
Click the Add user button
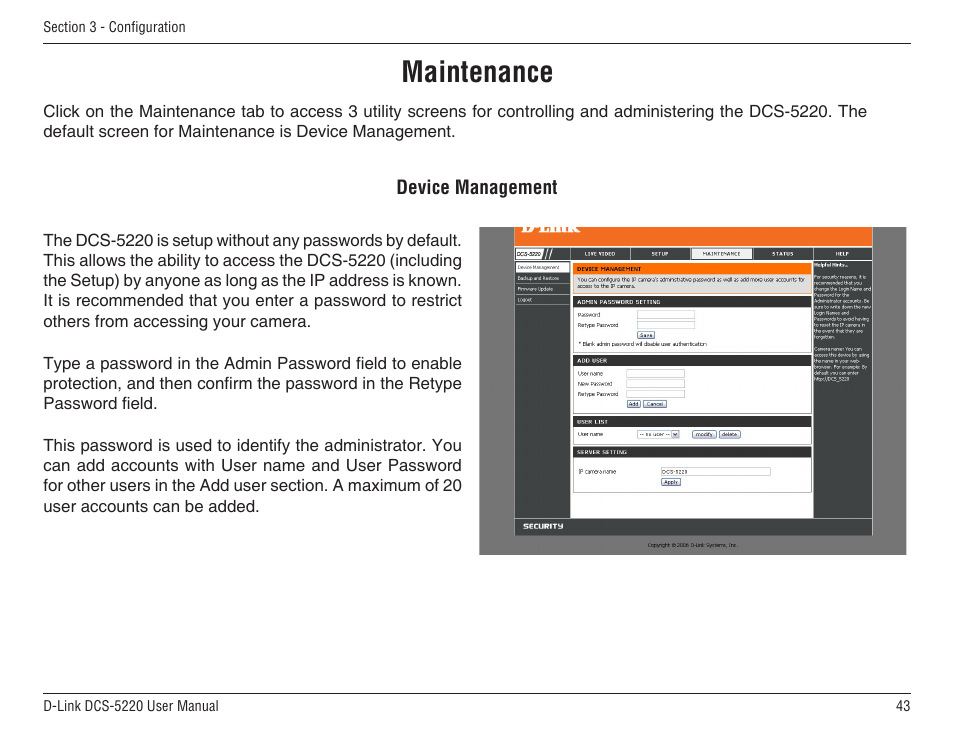coord(633,404)
